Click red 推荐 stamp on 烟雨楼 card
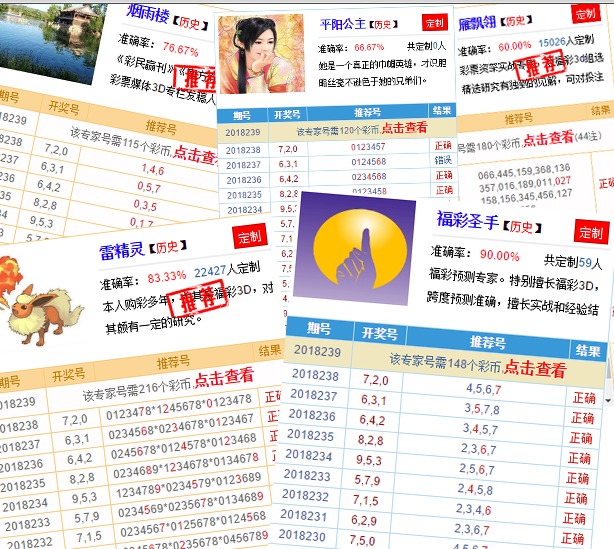Image resolution: width=614 pixels, height=549 pixels. click(x=197, y=79)
